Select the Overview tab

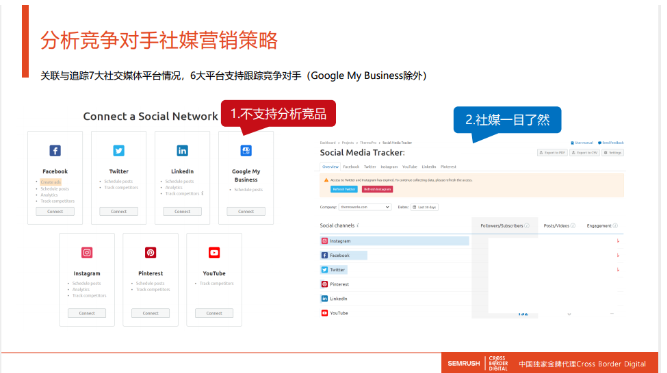tap(330, 167)
